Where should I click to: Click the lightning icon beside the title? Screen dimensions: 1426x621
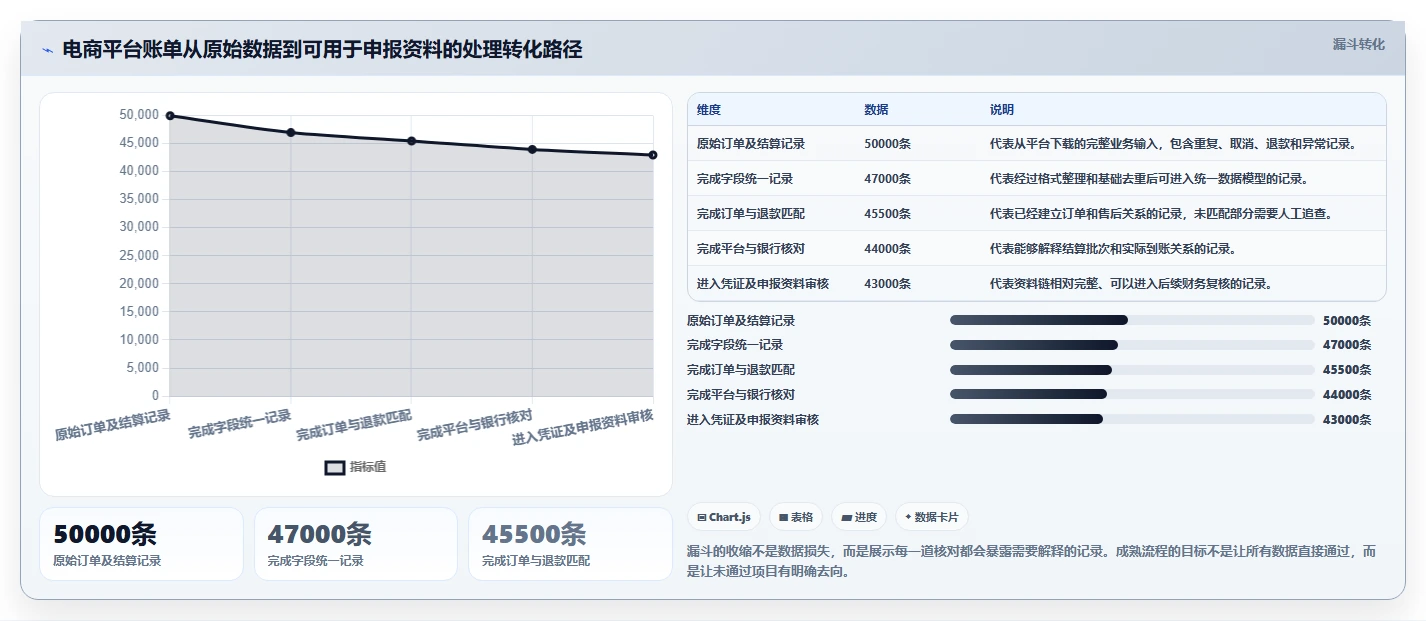click(x=47, y=50)
